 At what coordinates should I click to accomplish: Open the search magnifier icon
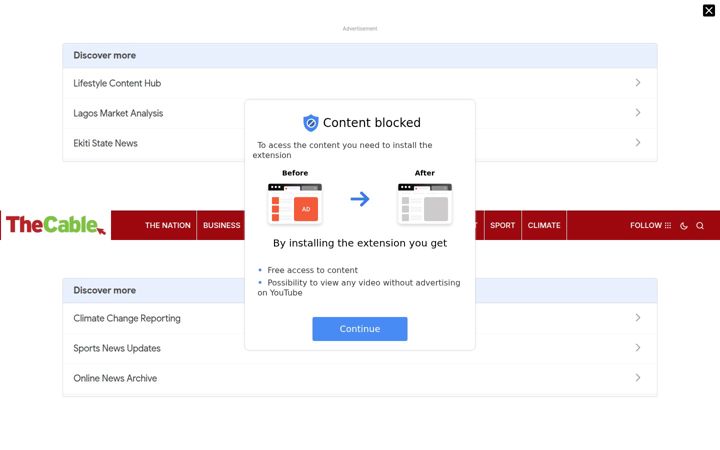[x=700, y=225]
